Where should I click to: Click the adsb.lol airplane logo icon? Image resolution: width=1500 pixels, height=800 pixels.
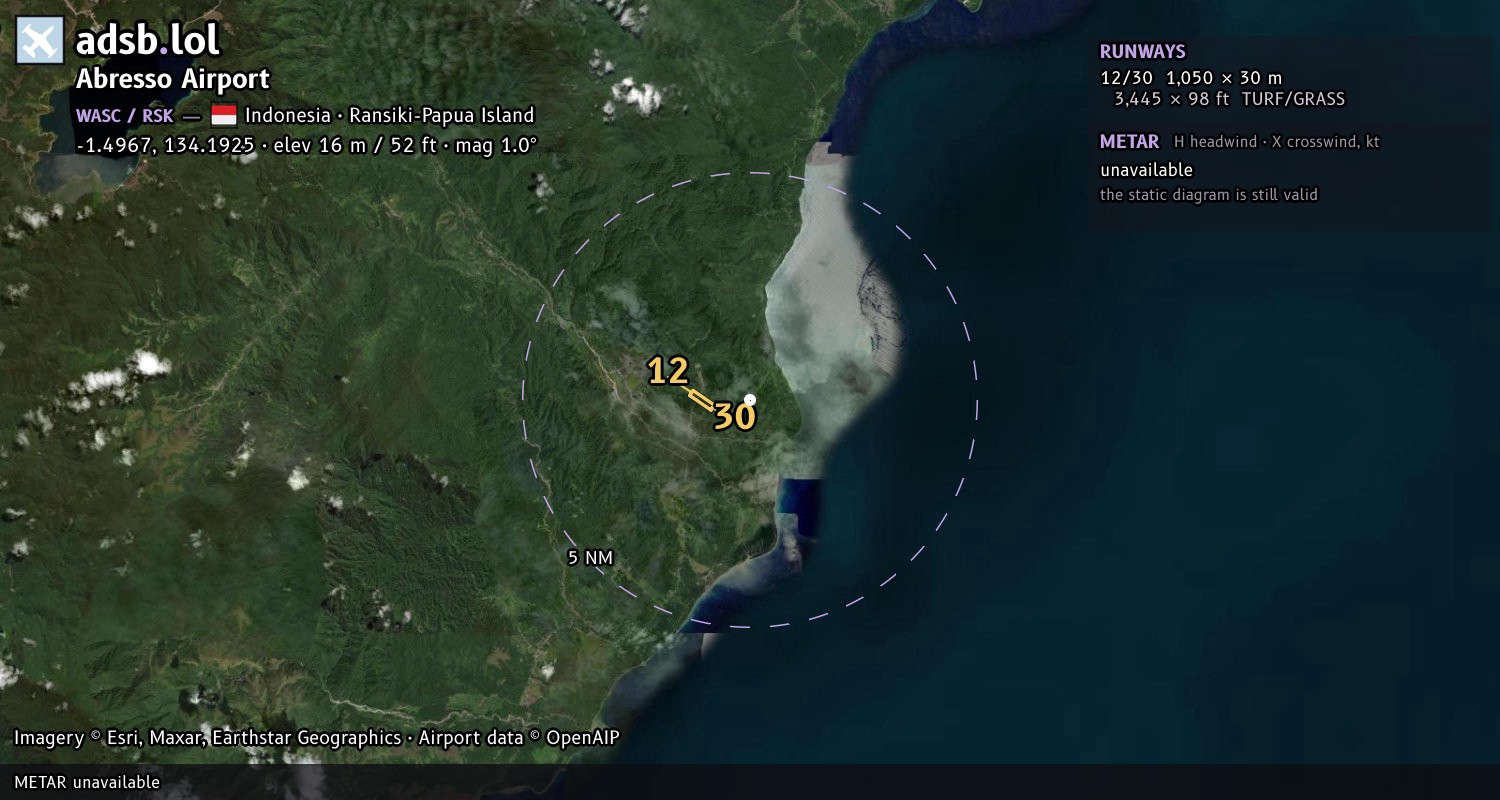(x=40, y=41)
